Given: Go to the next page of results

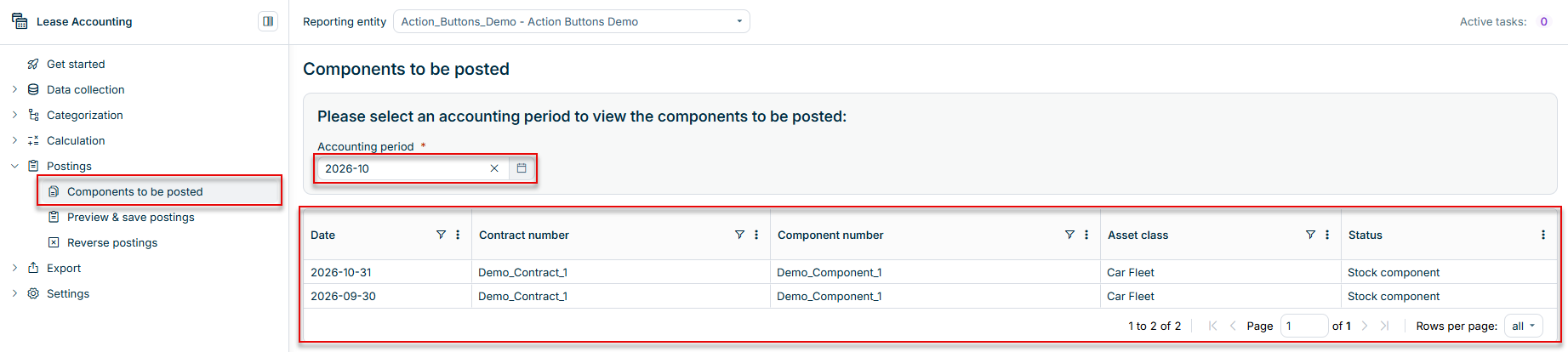Looking at the screenshot, I should (1365, 326).
